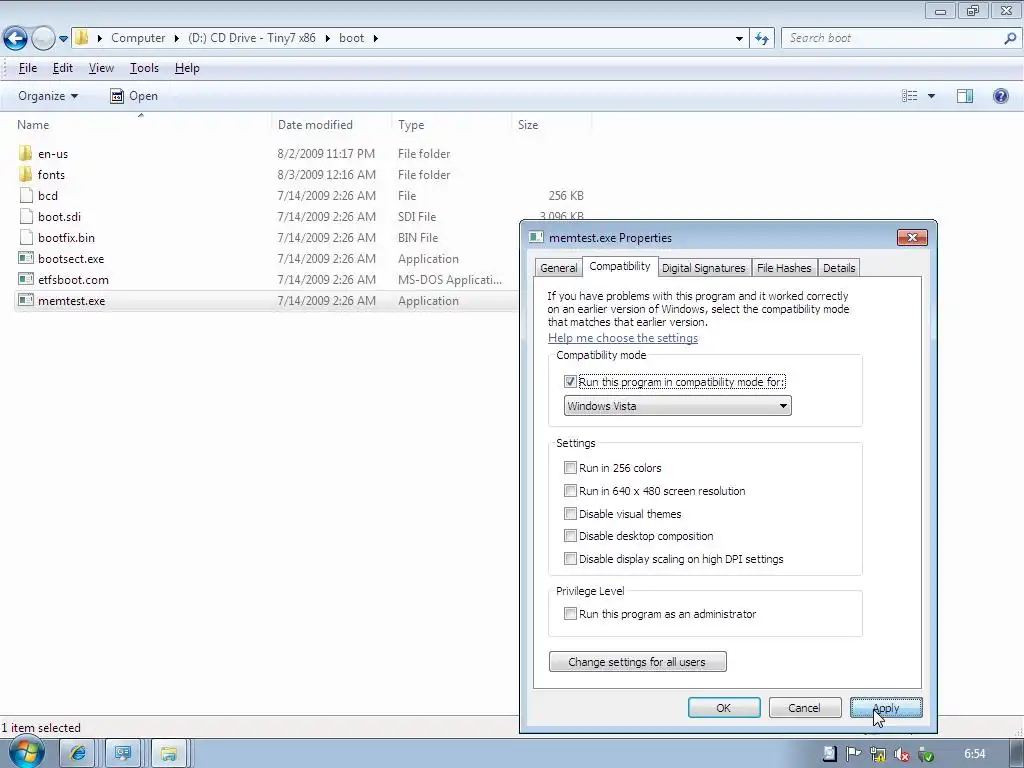Go back with the Explorer back arrow
This screenshot has height=768, width=1024.
pyautogui.click(x=16, y=39)
